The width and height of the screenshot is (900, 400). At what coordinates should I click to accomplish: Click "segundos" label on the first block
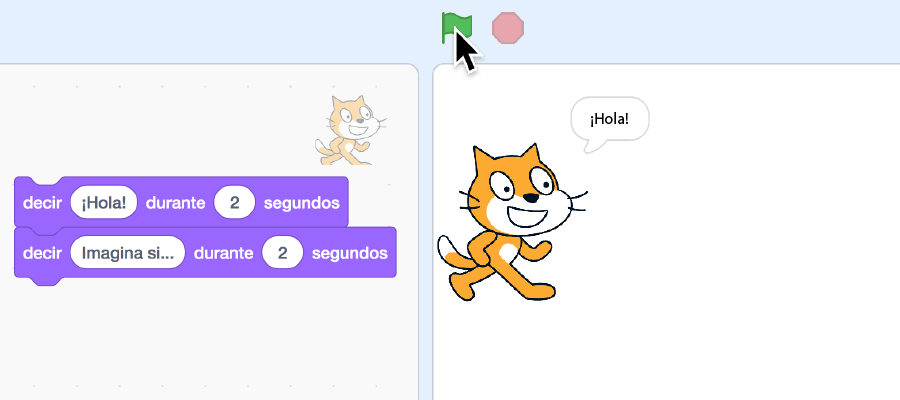coord(301,203)
